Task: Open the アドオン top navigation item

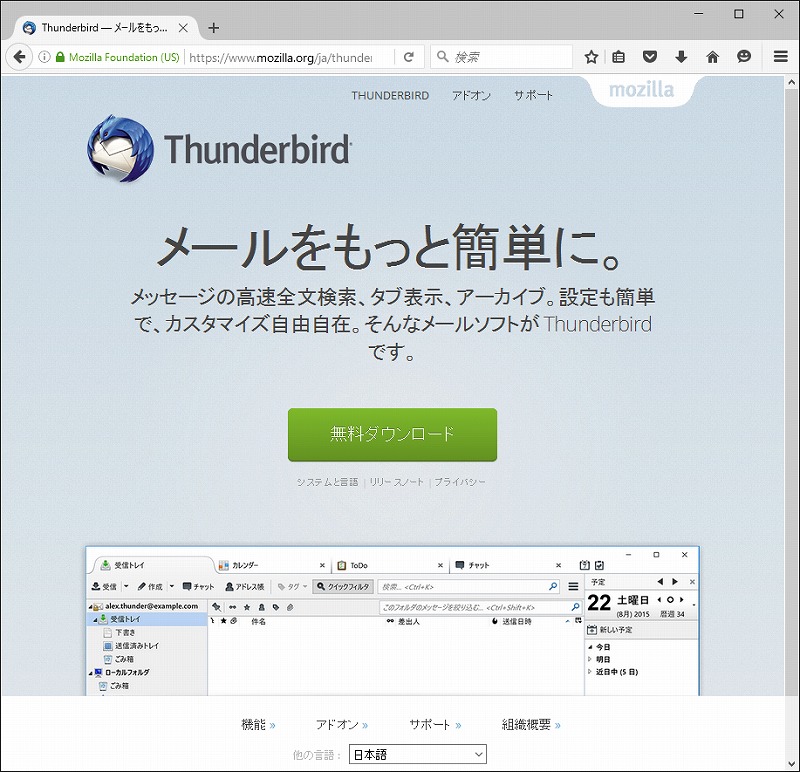Action: [471, 95]
